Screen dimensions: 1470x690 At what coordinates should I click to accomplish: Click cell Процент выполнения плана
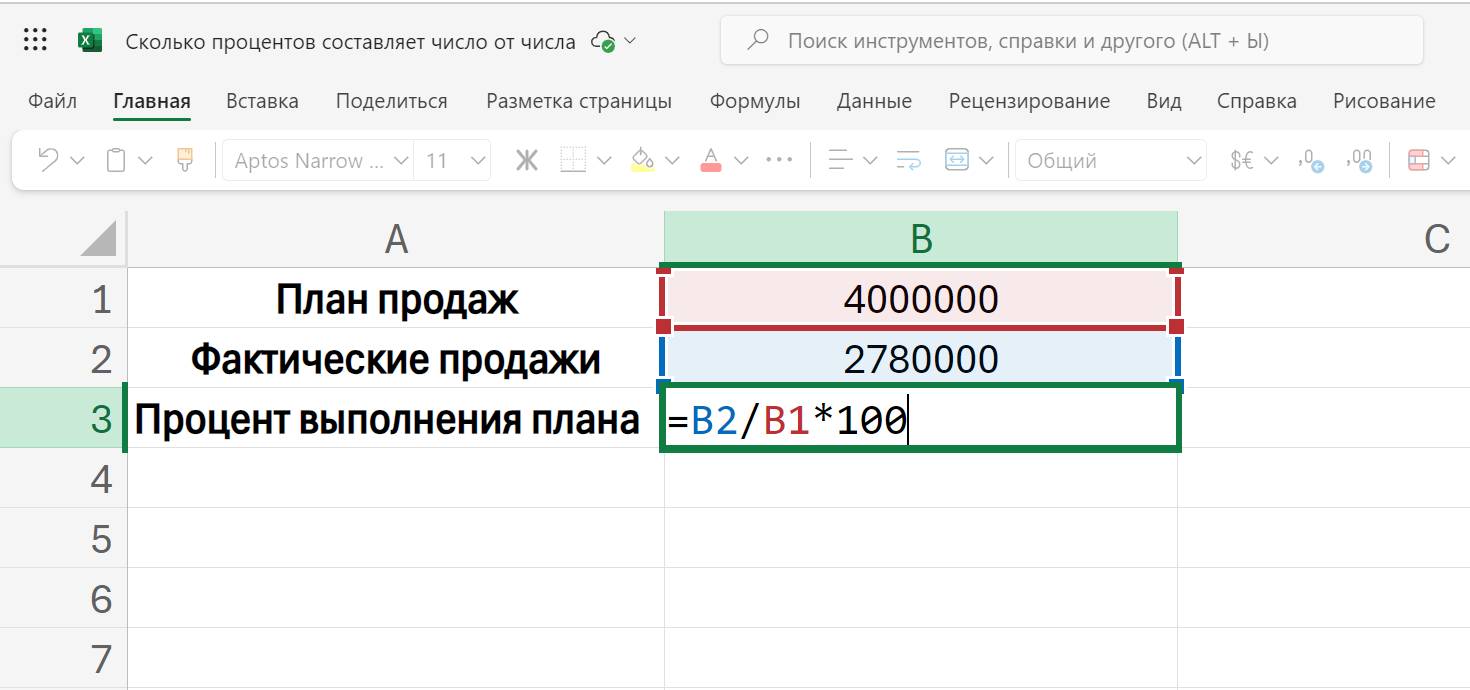396,418
